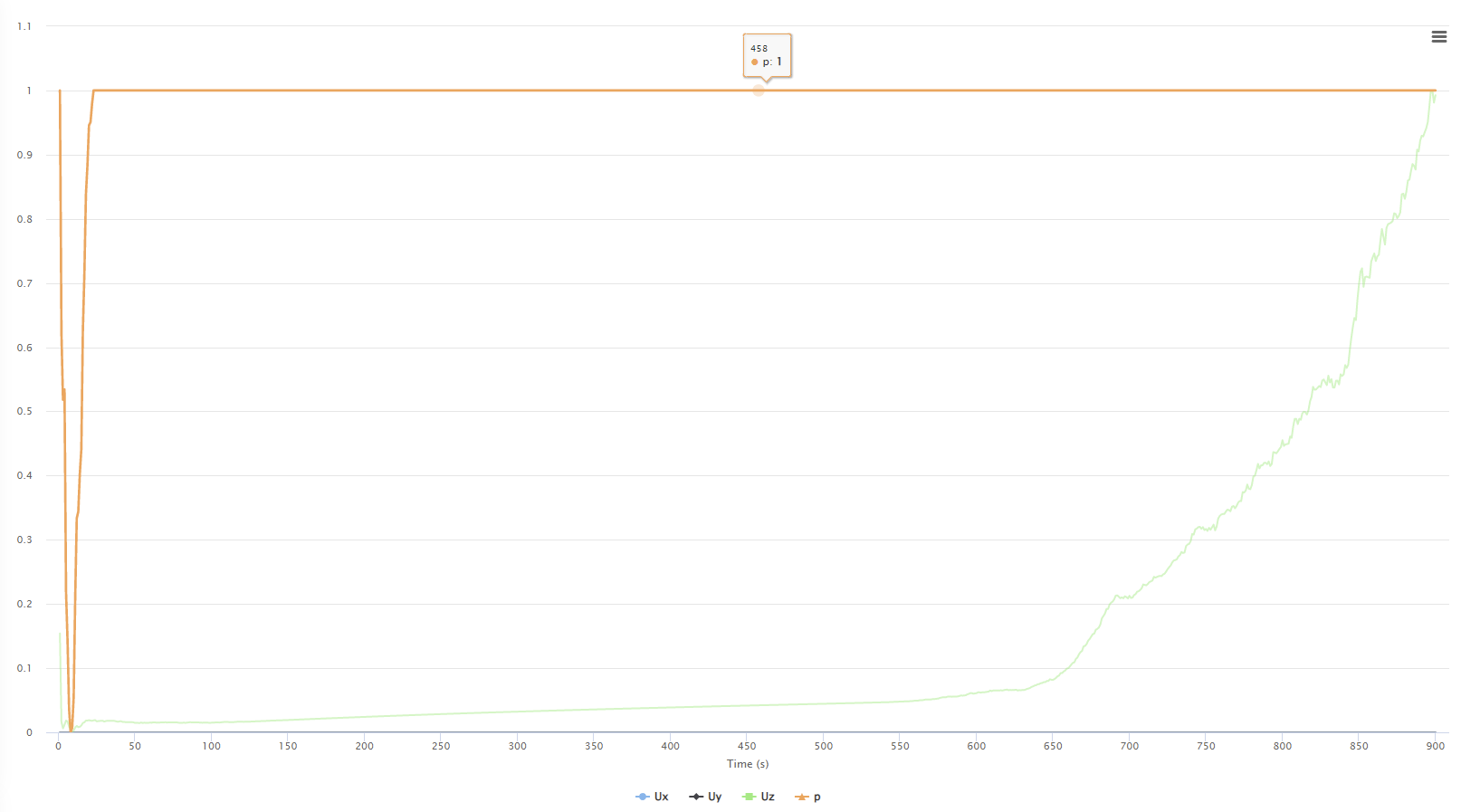Screen dimensions: 1461x812
Task: Click the 200 tick label on x-axis
Action: [x=364, y=746]
